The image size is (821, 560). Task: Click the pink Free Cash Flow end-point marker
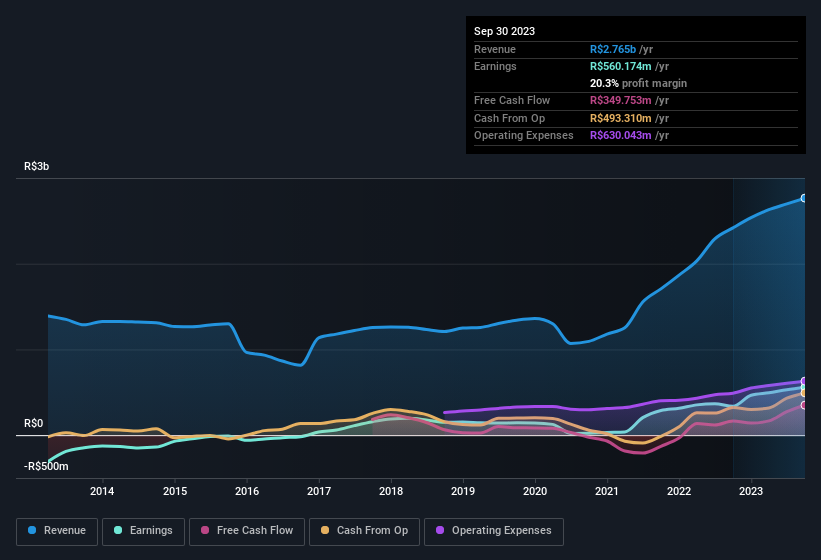(804, 405)
